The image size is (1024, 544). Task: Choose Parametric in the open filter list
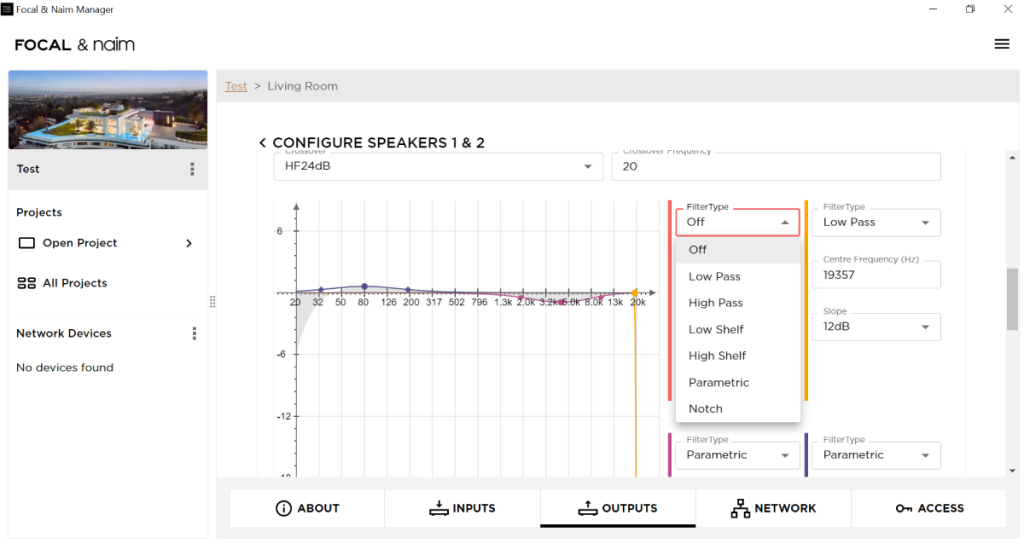[738, 382]
